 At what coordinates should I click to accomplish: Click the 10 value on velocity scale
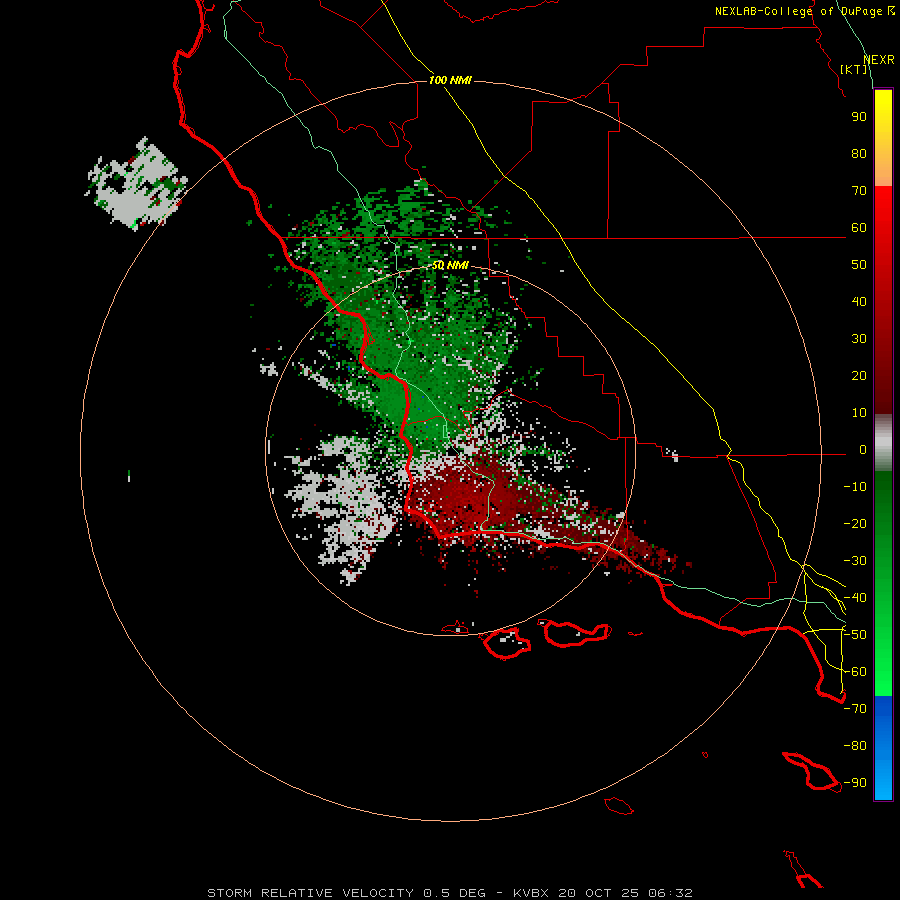click(x=859, y=413)
